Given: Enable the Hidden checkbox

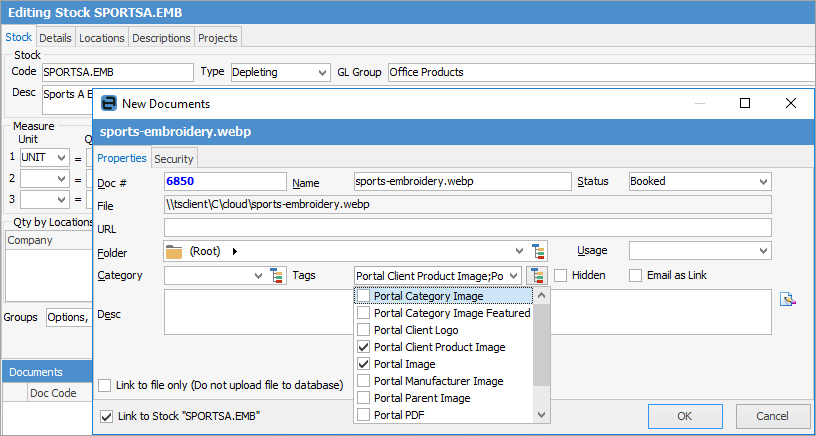Looking at the screenshot, I should [x=561, y=275].
